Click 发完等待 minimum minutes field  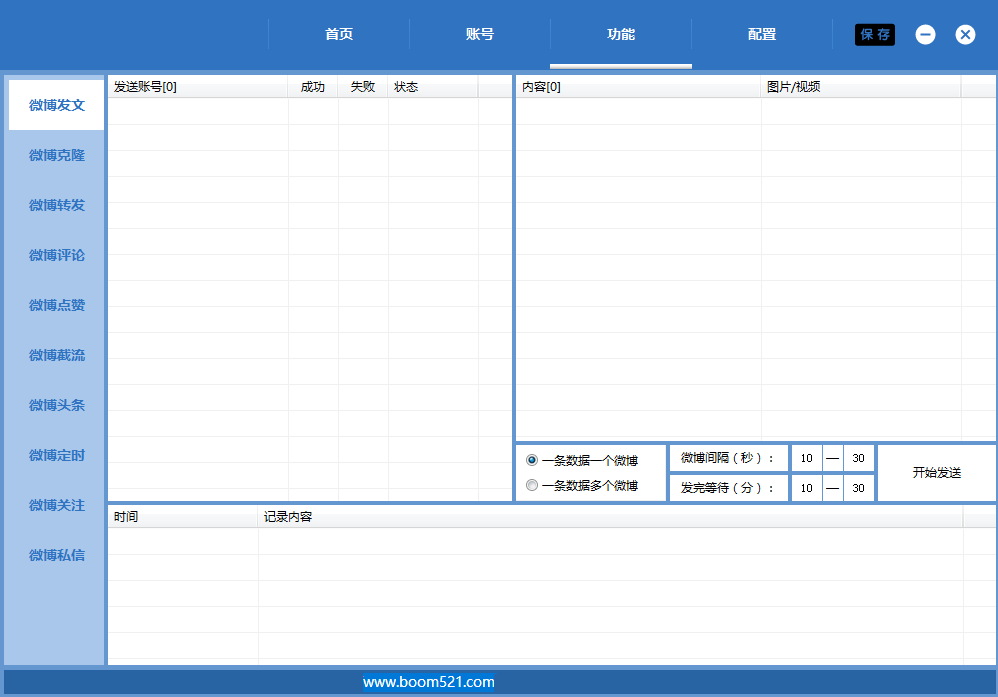pyautogui.click(x=806, y=488)
